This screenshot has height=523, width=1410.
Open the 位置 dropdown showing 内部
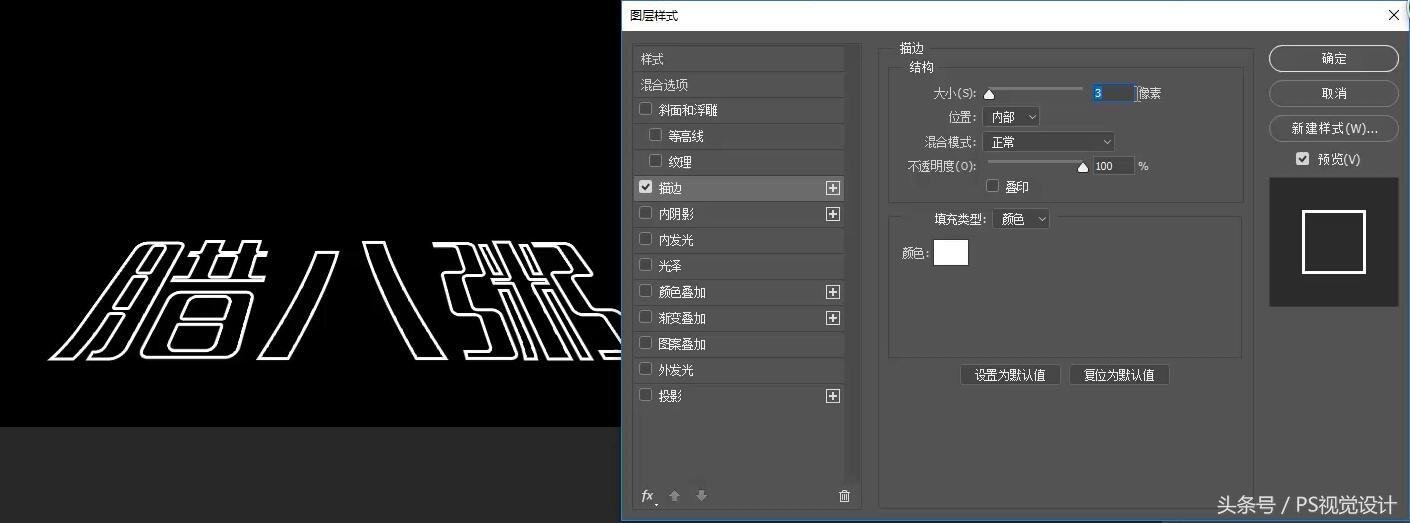pos(1011,117)
